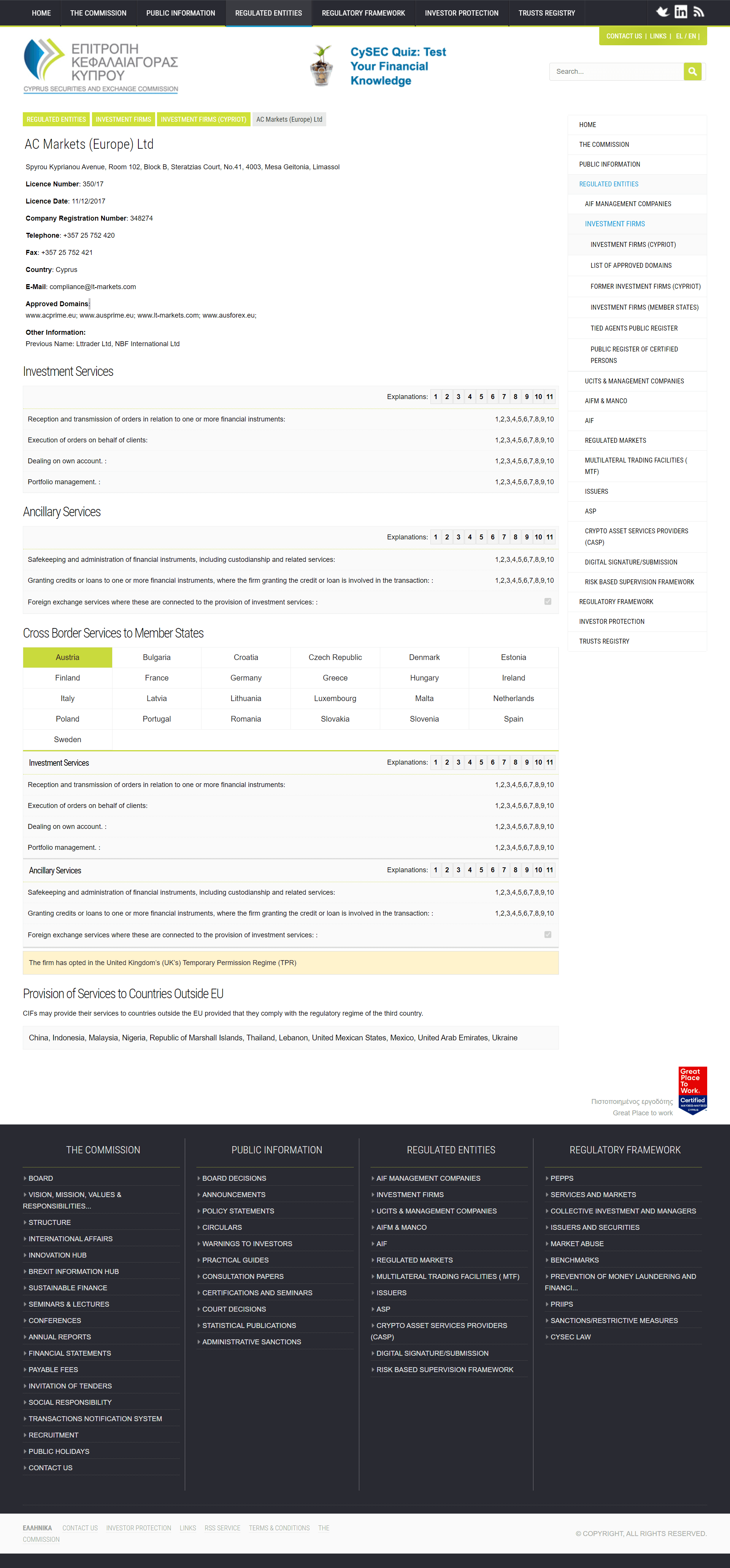Open WARNINGS TO INVESTORS footer link

(x=247, y=1244)
